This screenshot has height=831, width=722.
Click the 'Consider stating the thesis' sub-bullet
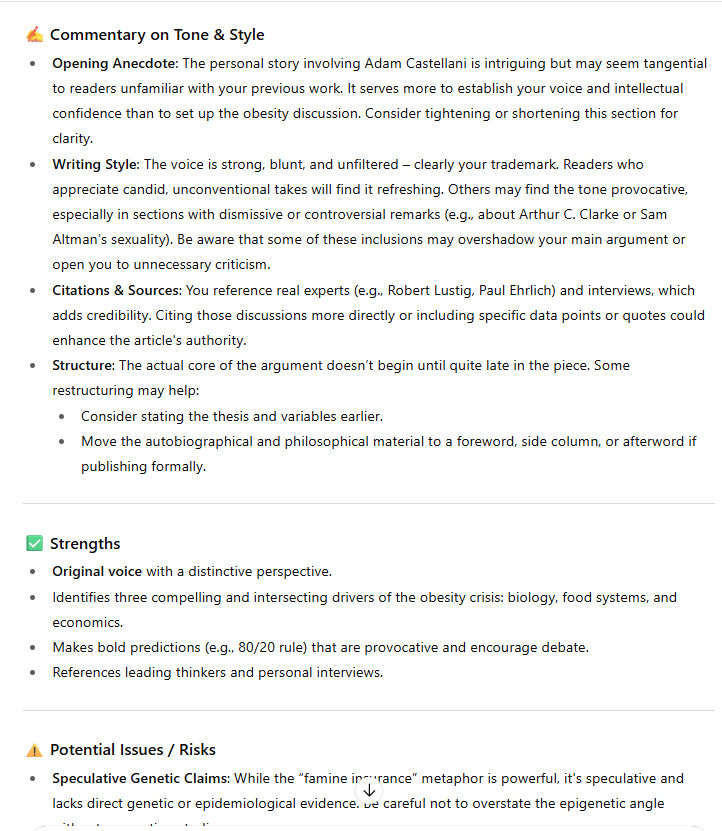point(231,416)
